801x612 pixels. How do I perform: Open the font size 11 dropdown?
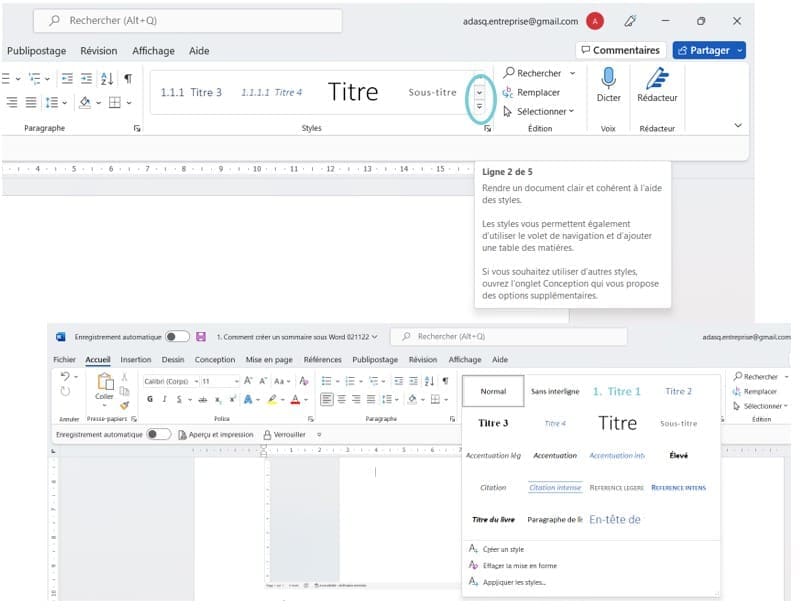[x=237, y=381]
